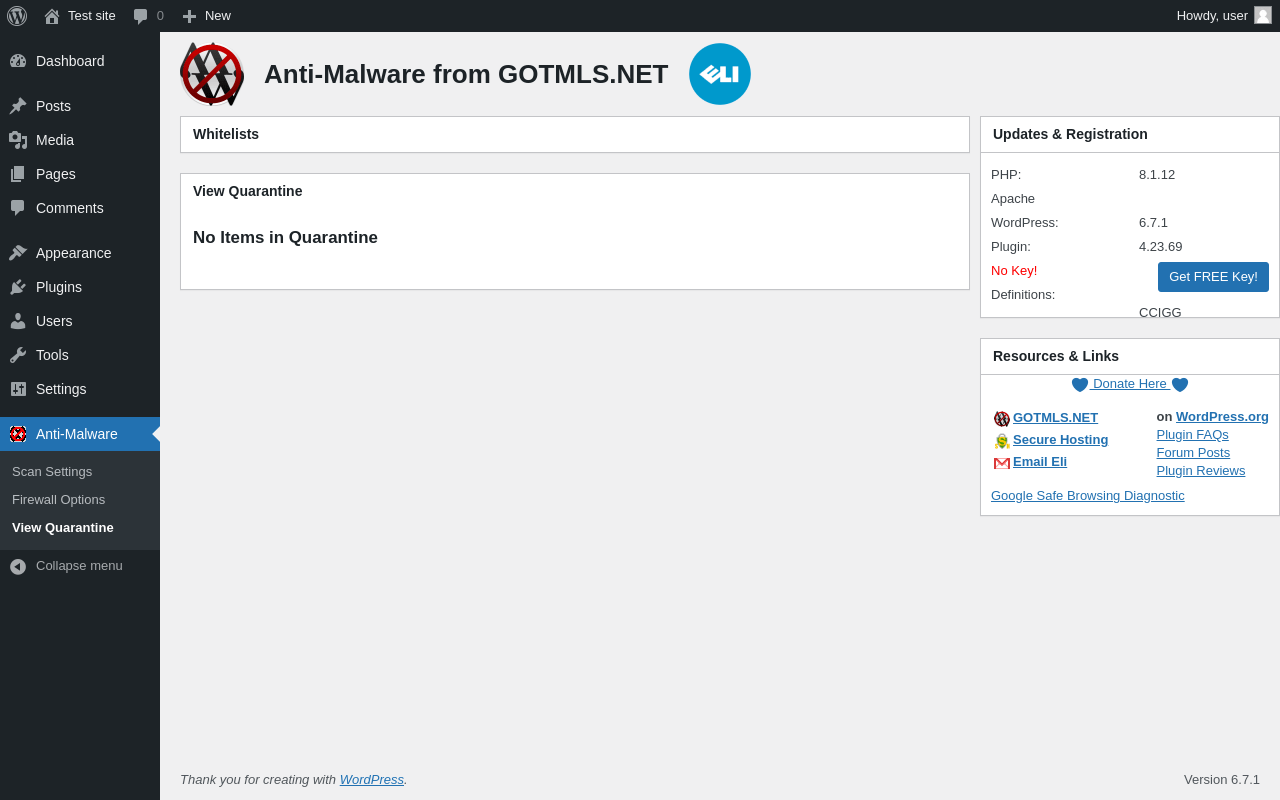Click the Posts pushpin icon
This screenshot has width=1280, height=800.
click(18, 106)
